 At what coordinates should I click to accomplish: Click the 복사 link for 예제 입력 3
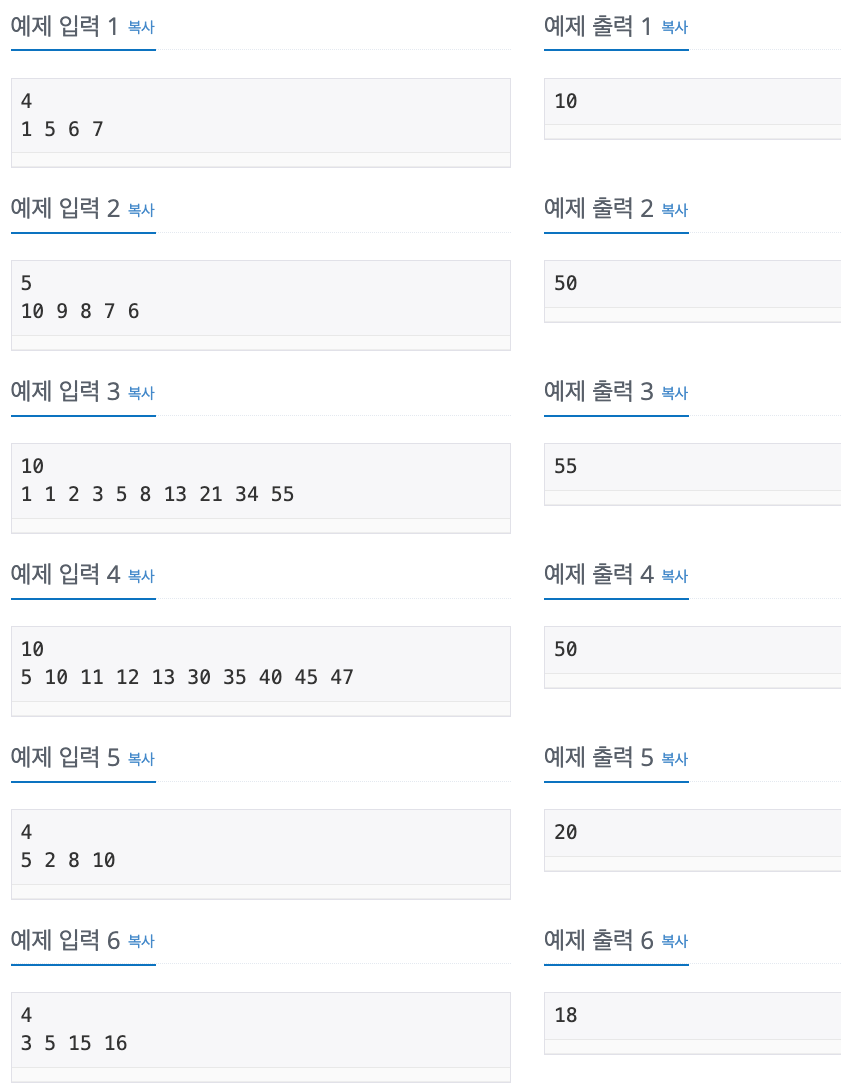[x=140, y=394]
